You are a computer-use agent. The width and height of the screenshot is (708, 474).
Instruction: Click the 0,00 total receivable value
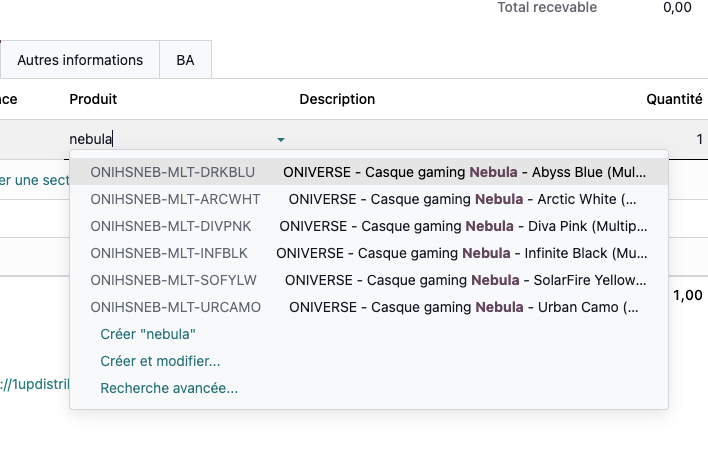(677, 7)
